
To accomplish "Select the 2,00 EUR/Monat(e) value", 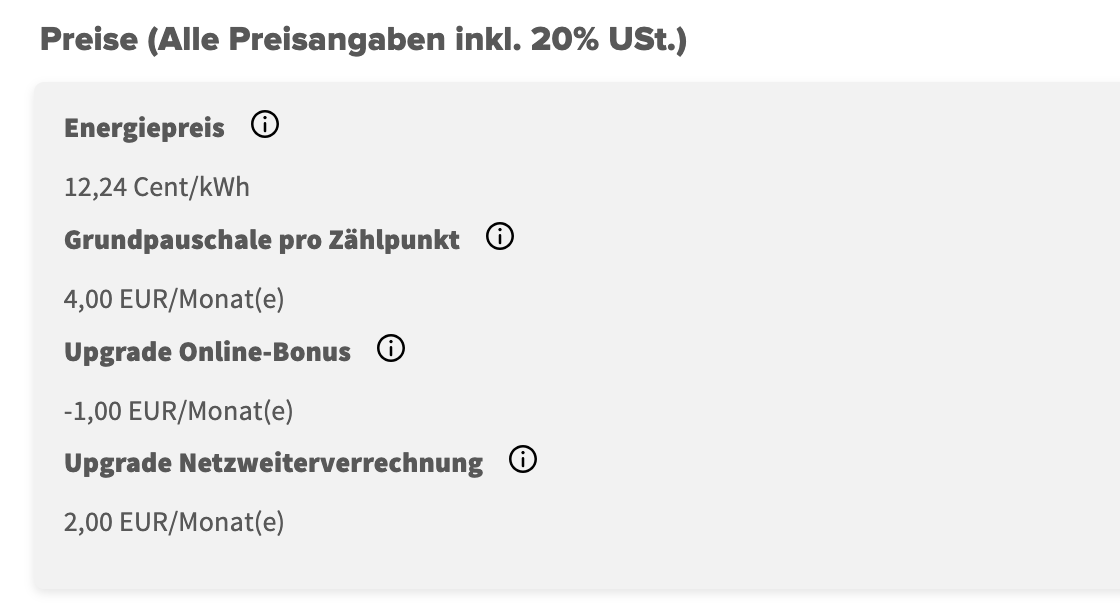I will pyautogui.click(x=174, y=522).
